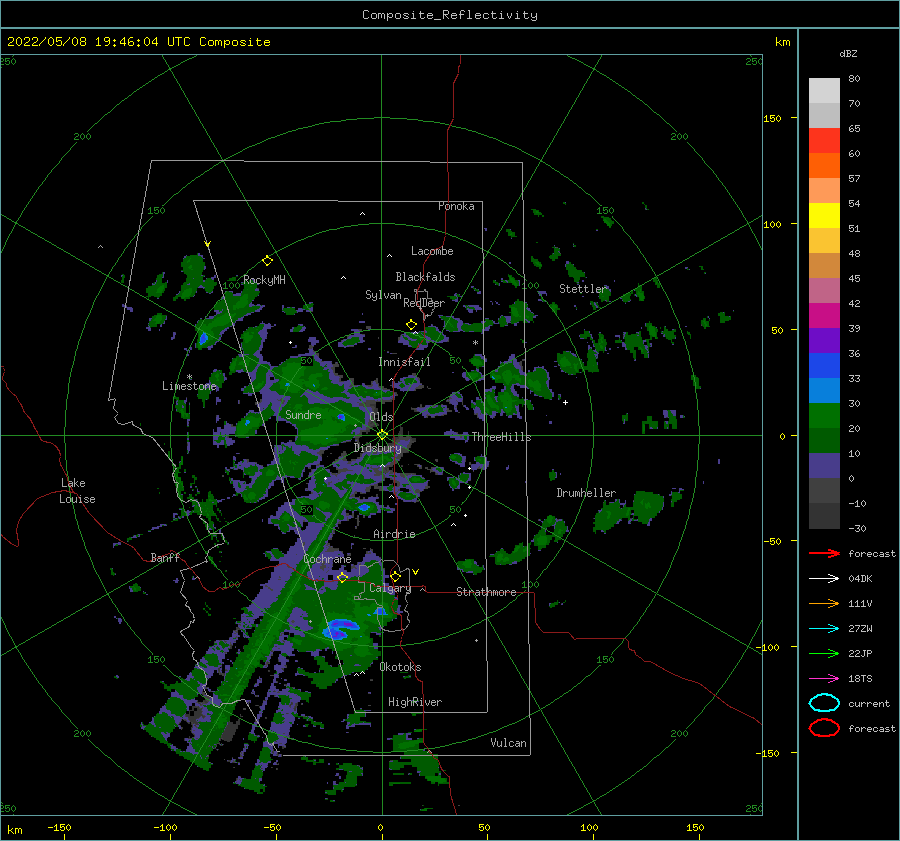Click the RedDeer city label
The height and width of the screenshot is (841, 900).
click(424, 303)
